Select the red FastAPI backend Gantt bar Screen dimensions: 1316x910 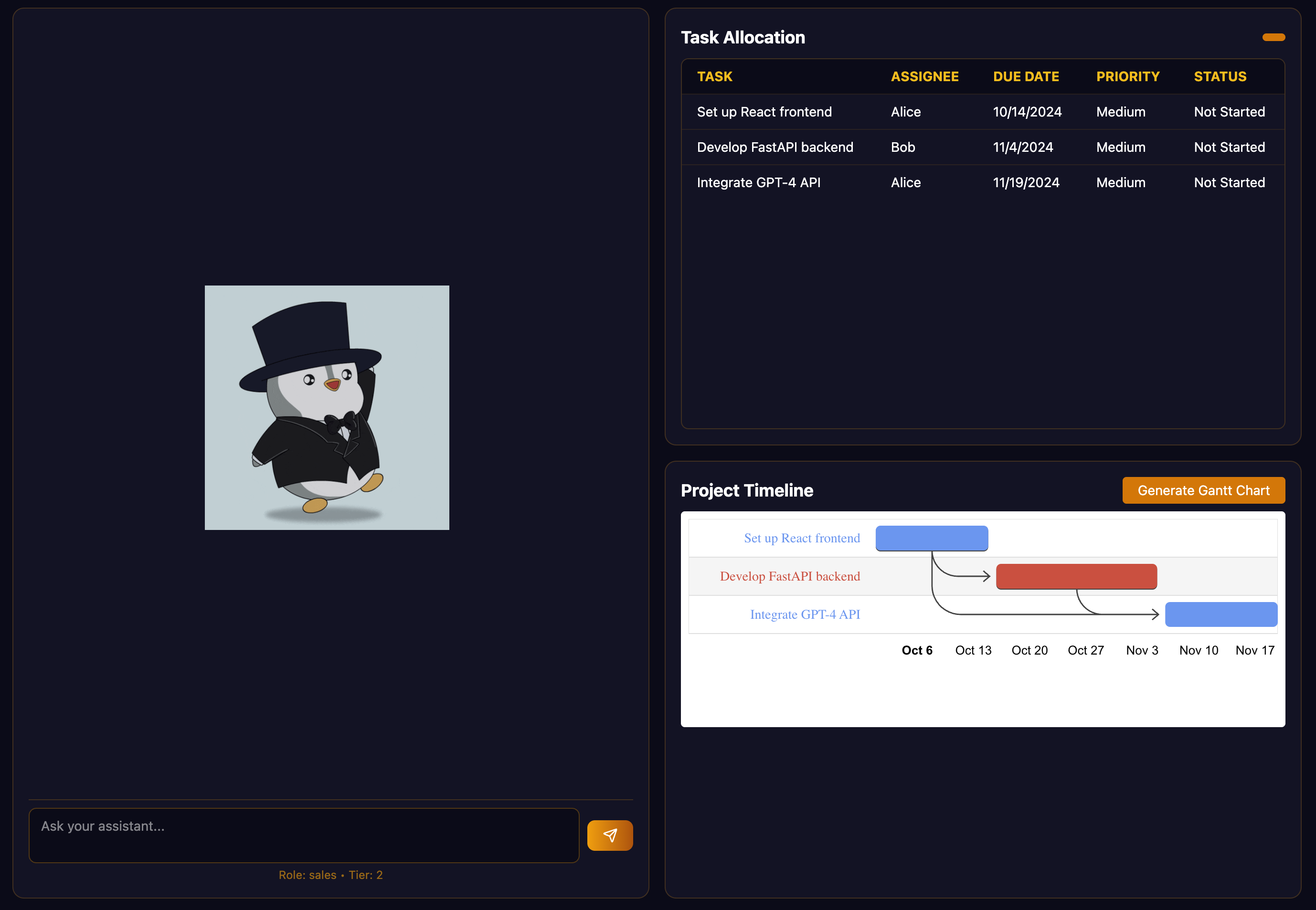point(1076,576)
